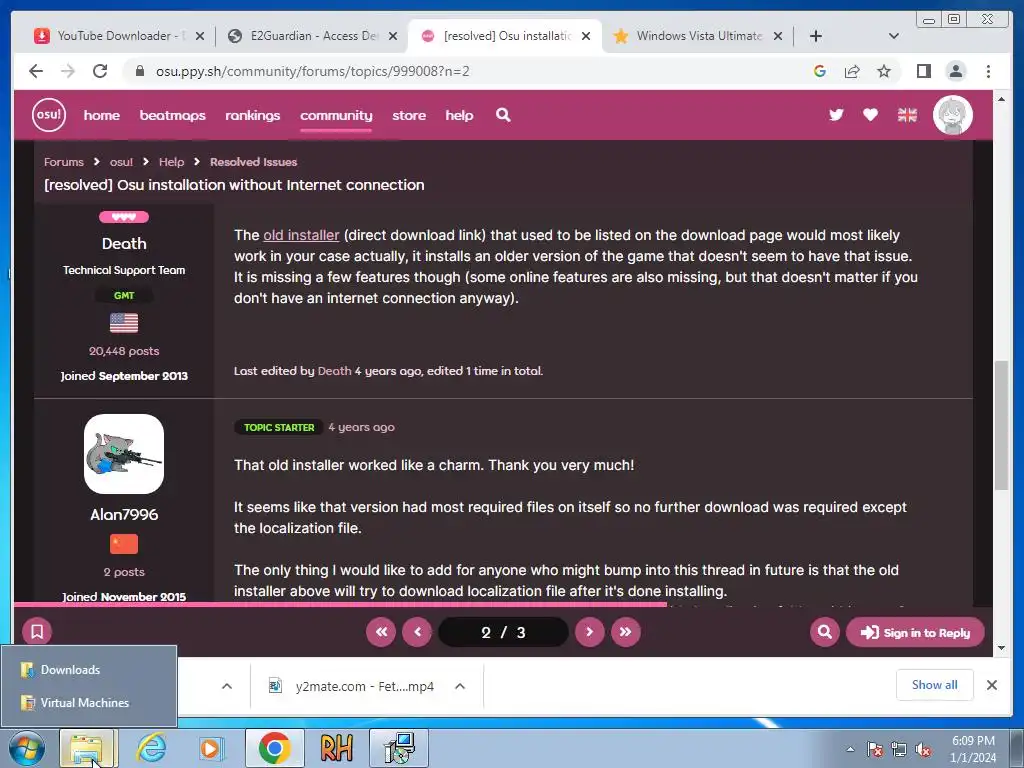1024x768 pixels.
Task: Click Chrome forward arrow
Action: point(68,71)
